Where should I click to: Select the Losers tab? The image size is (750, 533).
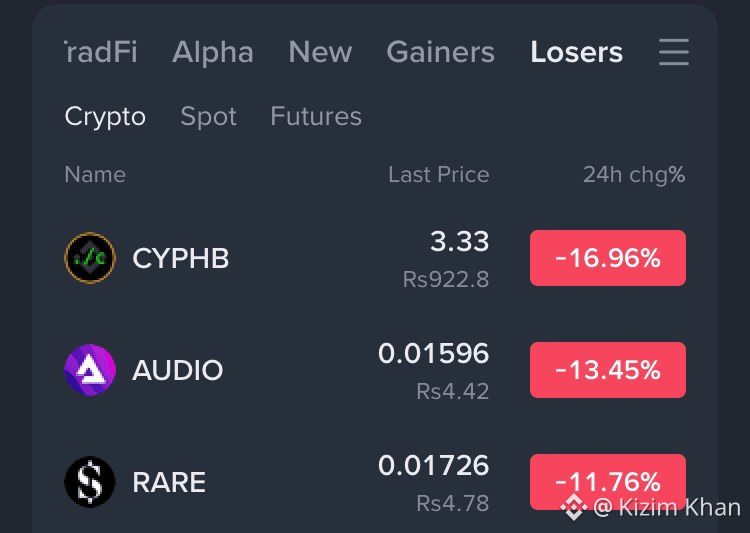(x=576, y=52)
